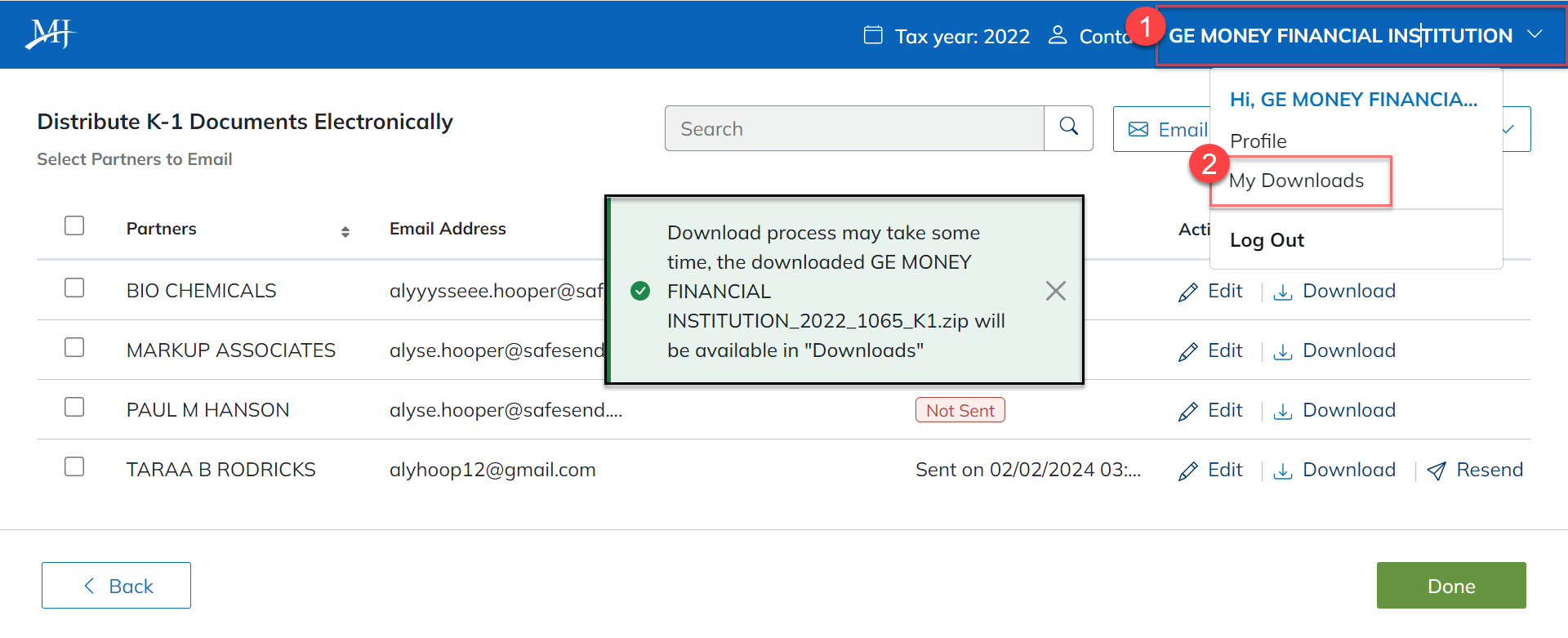Click Download link for TARAA B RODRICKS
This screenshot has height=638, width=1568.
click(1349, 470)
